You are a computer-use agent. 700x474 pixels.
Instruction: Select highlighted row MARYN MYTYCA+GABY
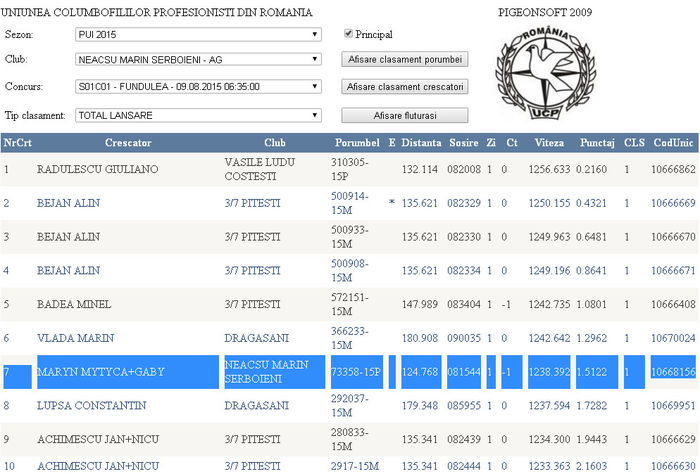click(100, 372)
